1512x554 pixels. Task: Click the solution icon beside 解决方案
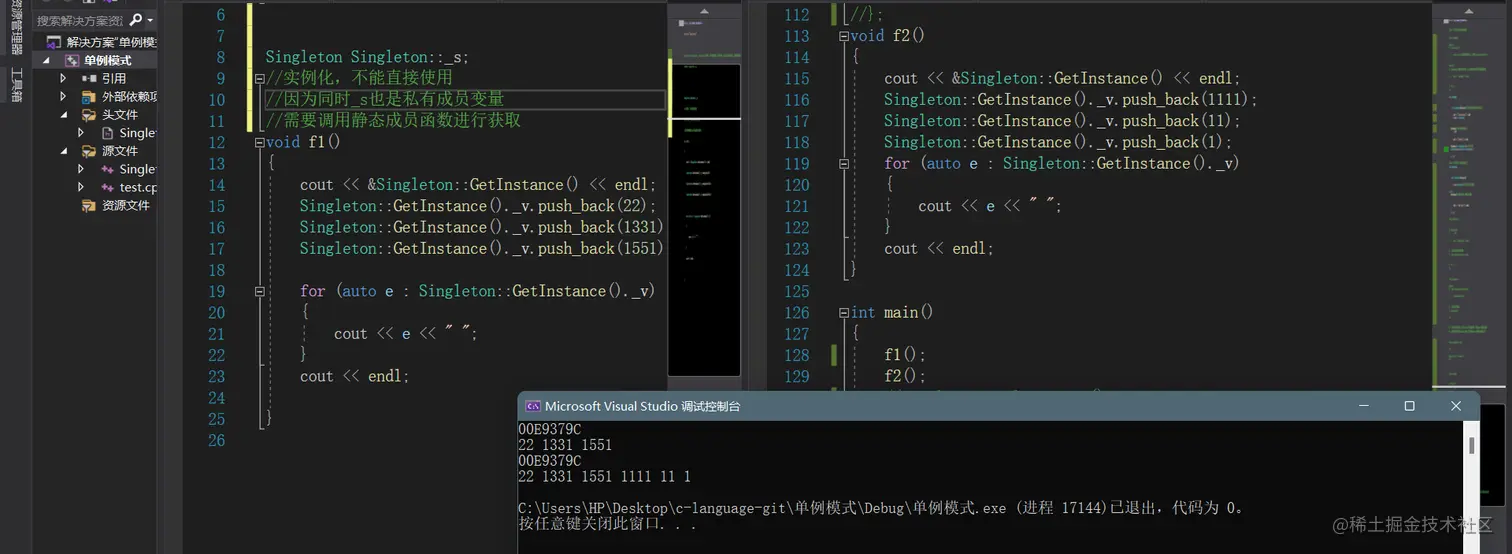54,42
